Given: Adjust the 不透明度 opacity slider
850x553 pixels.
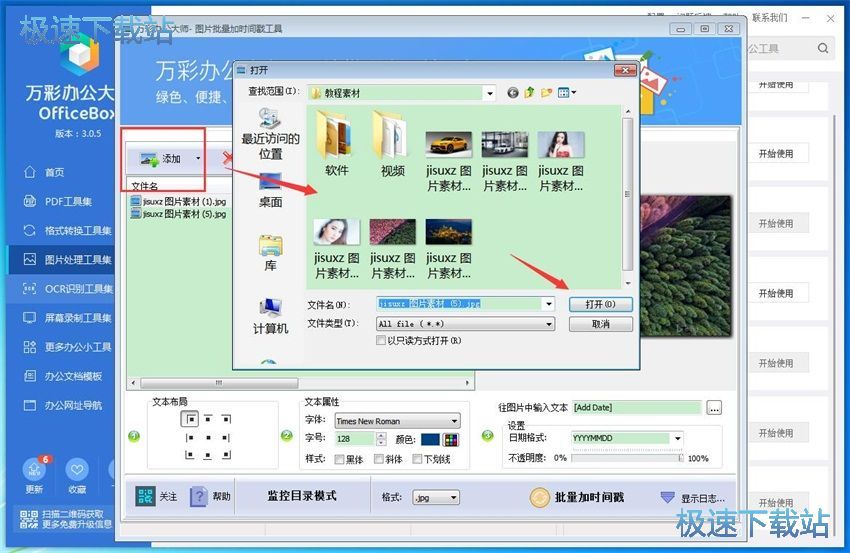Looking at the screenshot, I should tap(627, 458).
